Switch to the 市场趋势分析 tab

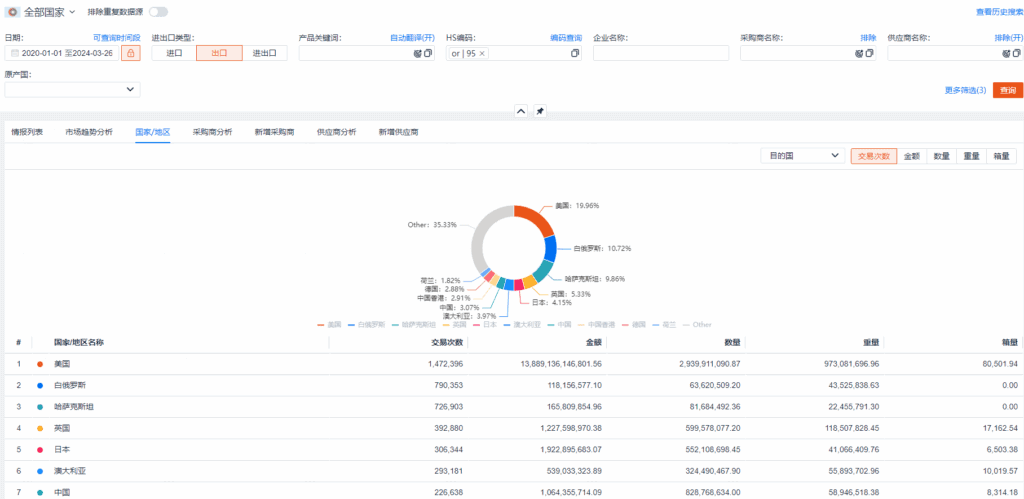pyautogui.click(x=89, y=132)
